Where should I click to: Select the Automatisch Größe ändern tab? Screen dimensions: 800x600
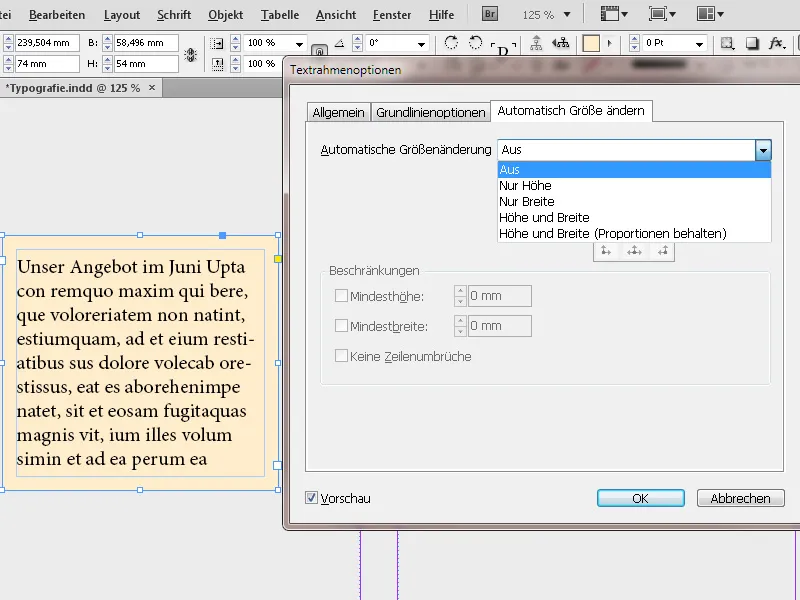tap(571, 111)
